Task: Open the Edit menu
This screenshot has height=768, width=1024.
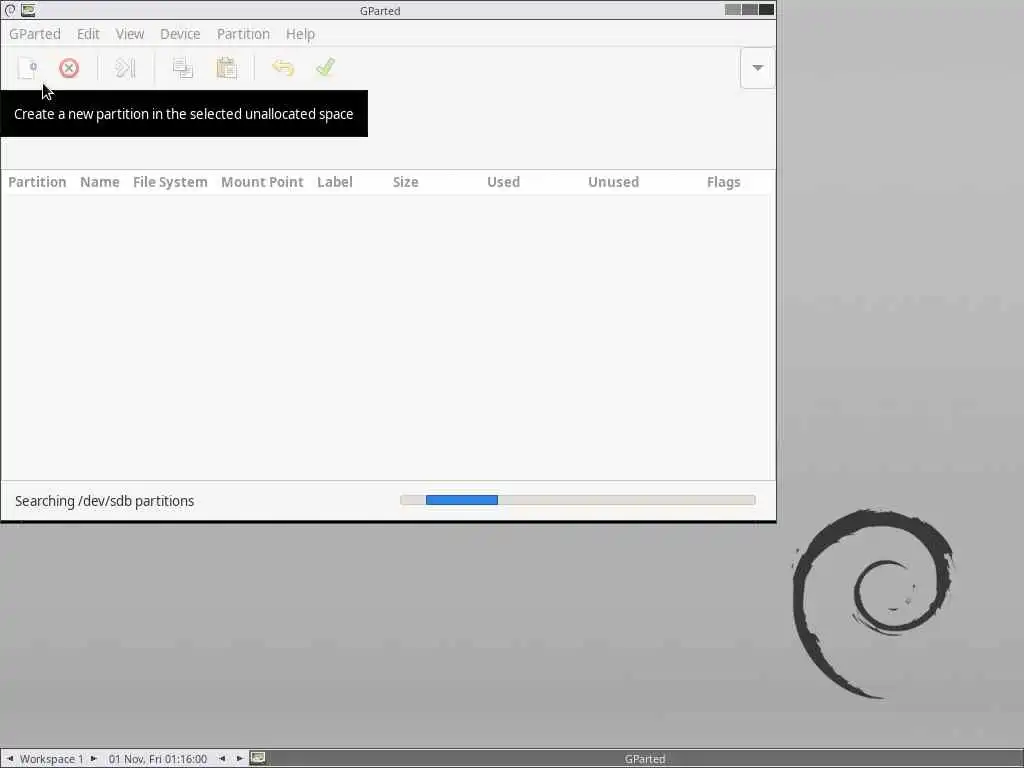Action: click(x=88, y=34)
